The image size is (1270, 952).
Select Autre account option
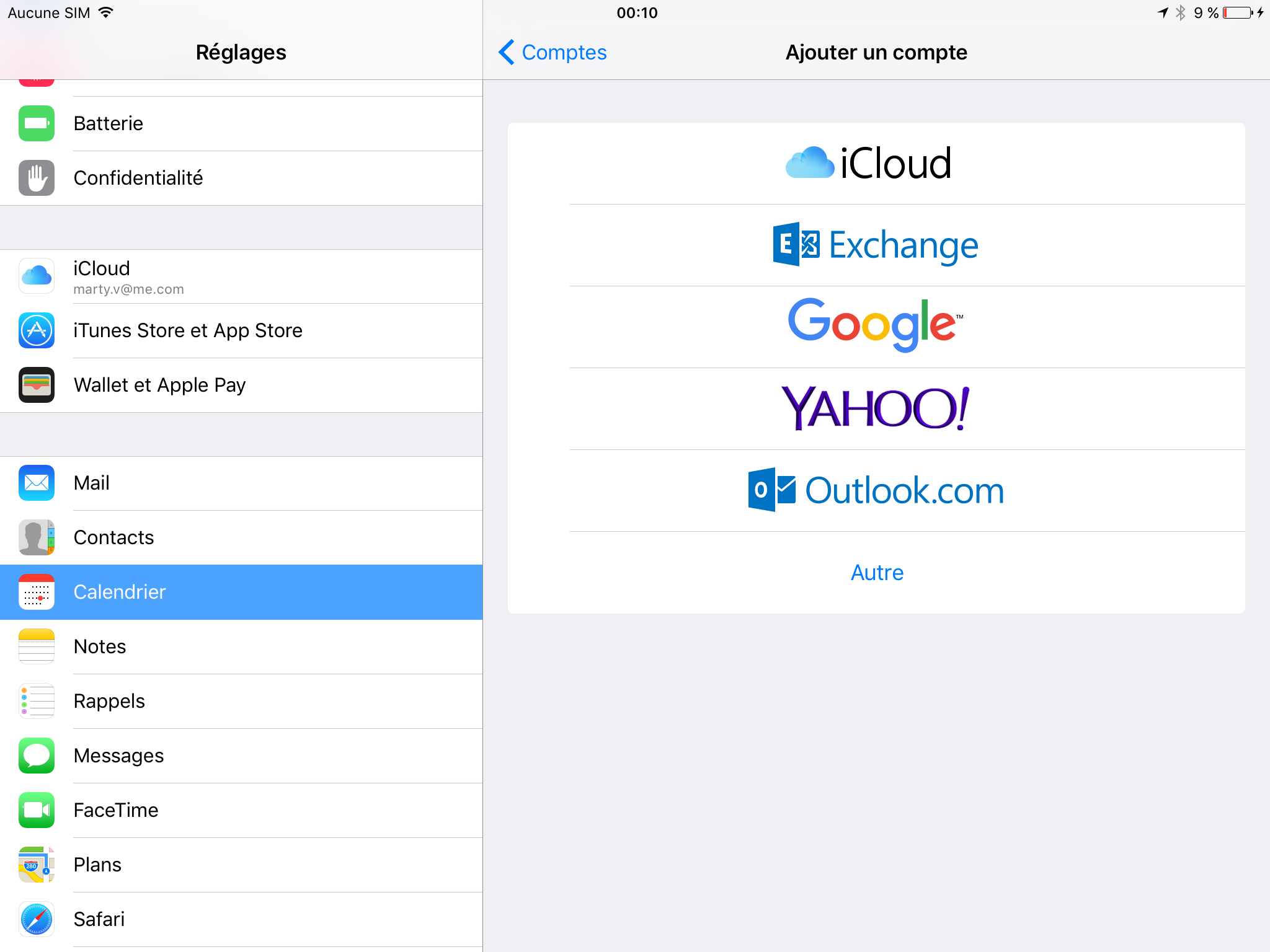click(876, 573)
